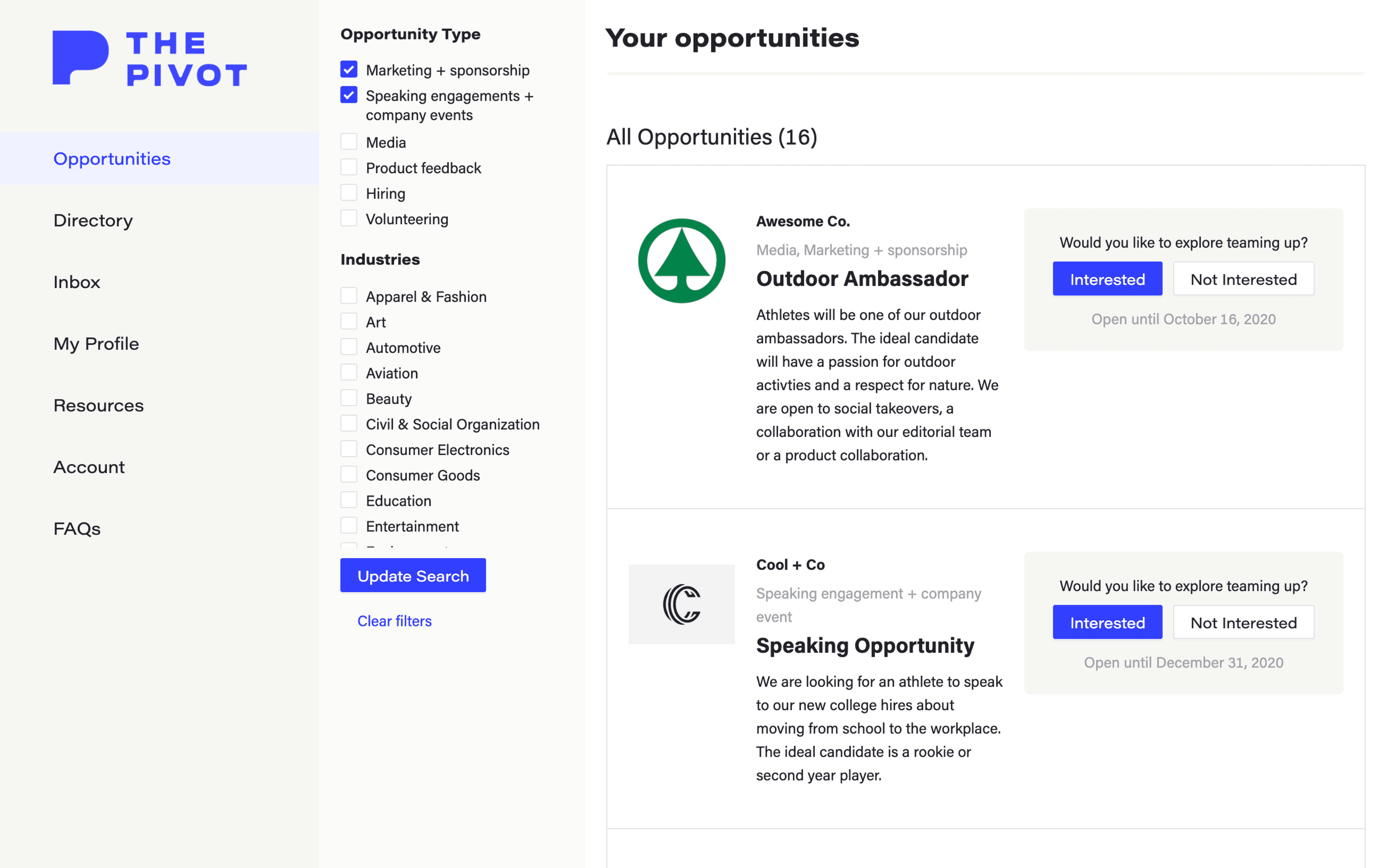The image size is (1387, 868).
Task: Click the Clear filters link
Action: [394, 621]
